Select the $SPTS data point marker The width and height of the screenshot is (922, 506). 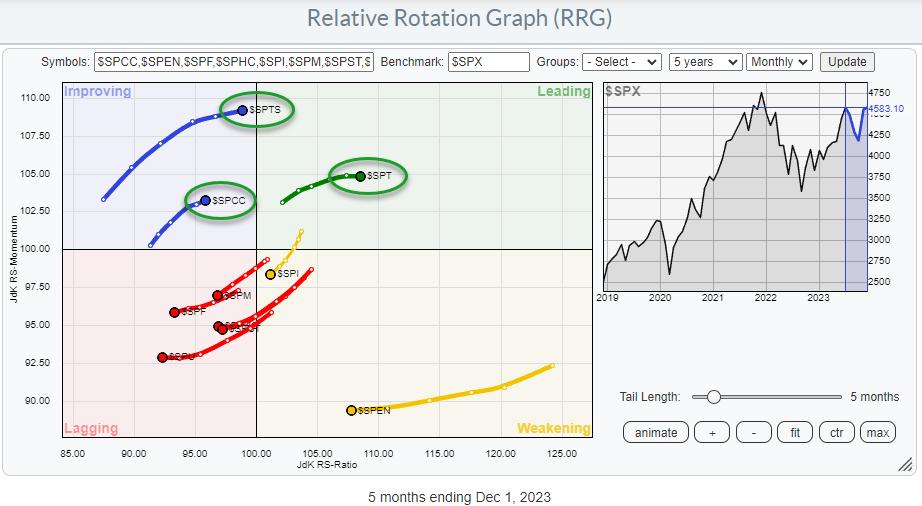(x=242, y=110)
